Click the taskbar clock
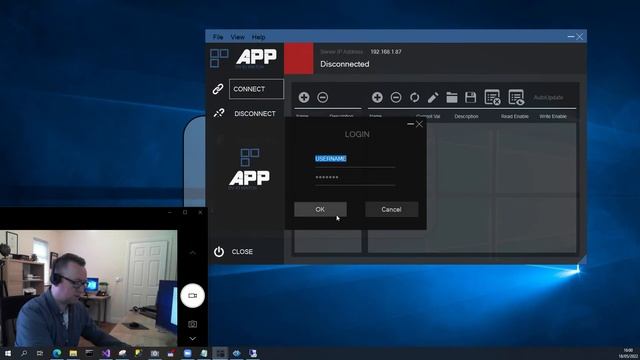Image resolution: width=640 pixels, height=360 pixels. [628, 353]
